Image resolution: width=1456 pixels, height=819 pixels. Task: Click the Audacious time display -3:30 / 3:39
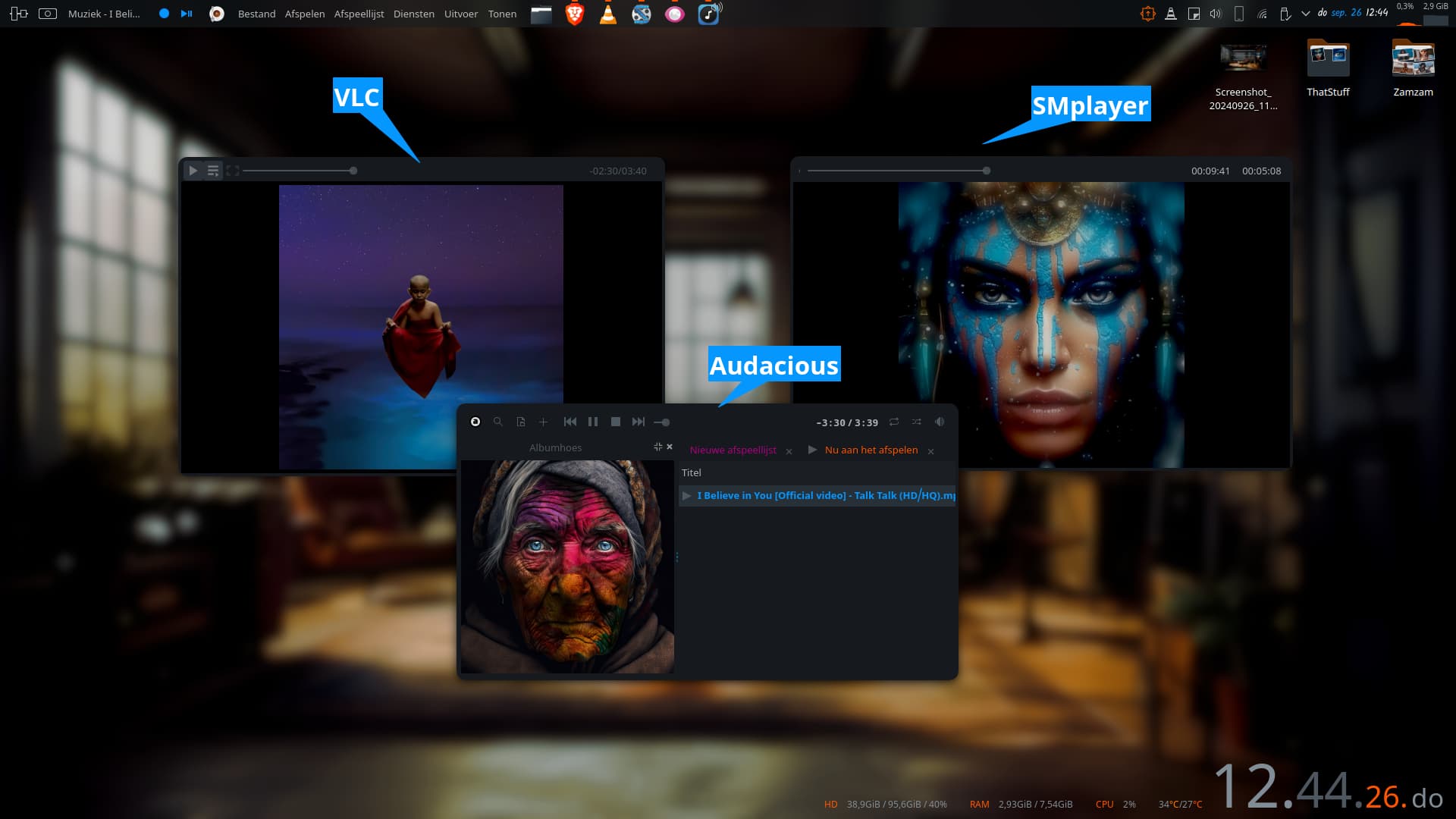tap(847, 422)
